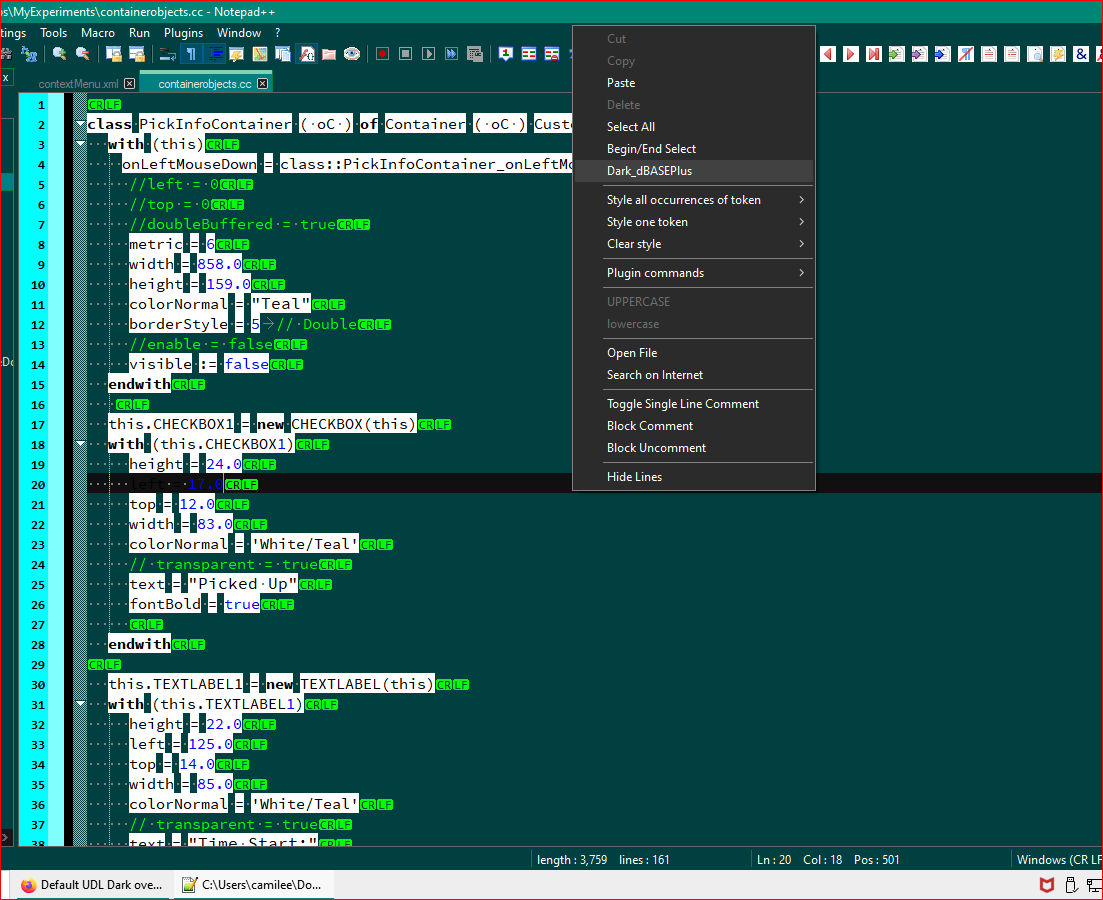Choose Paste from the context menu
The width and height of the screenshot is (1103, 900).
694,83
